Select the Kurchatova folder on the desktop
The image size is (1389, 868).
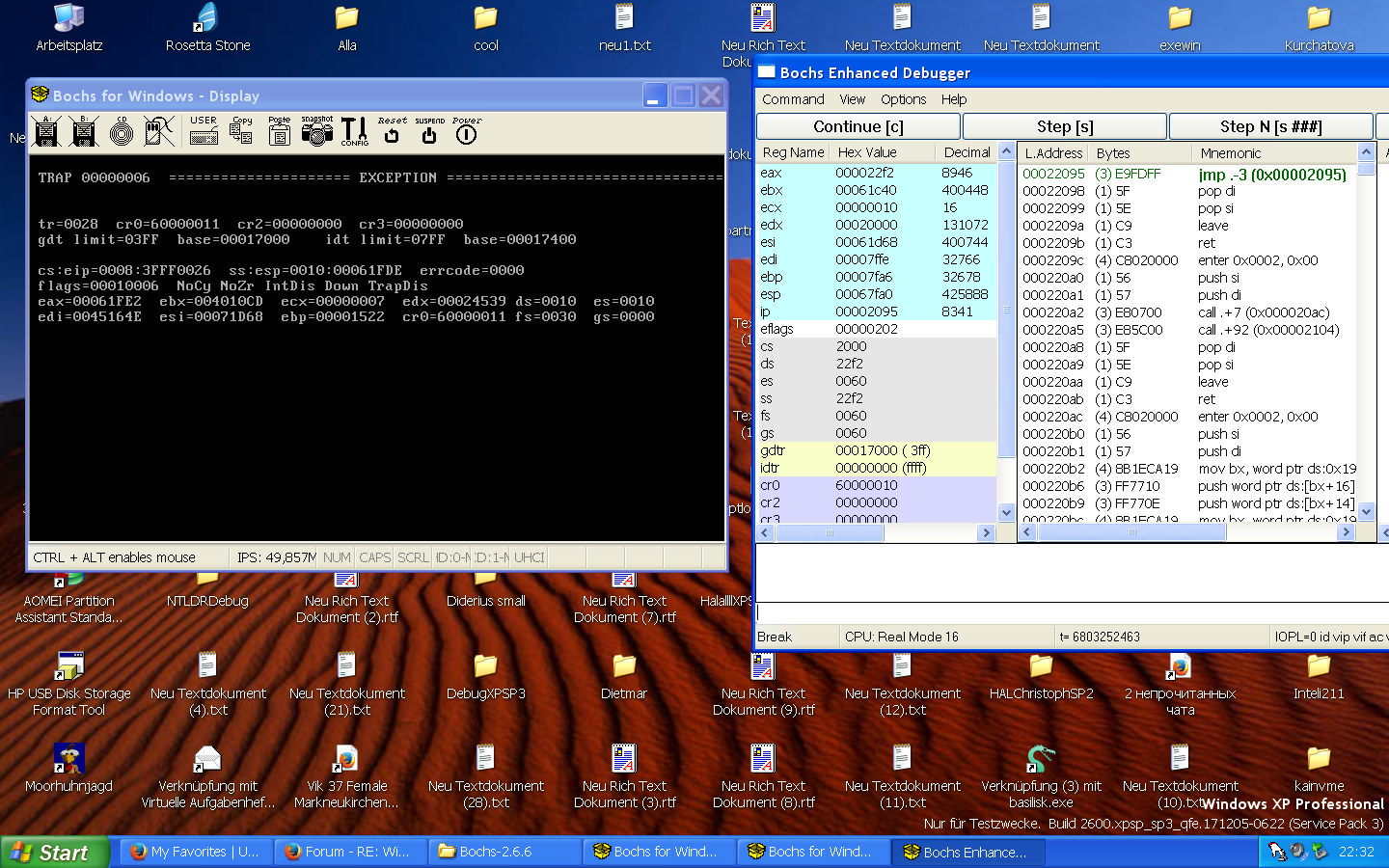click(1320, 28)
